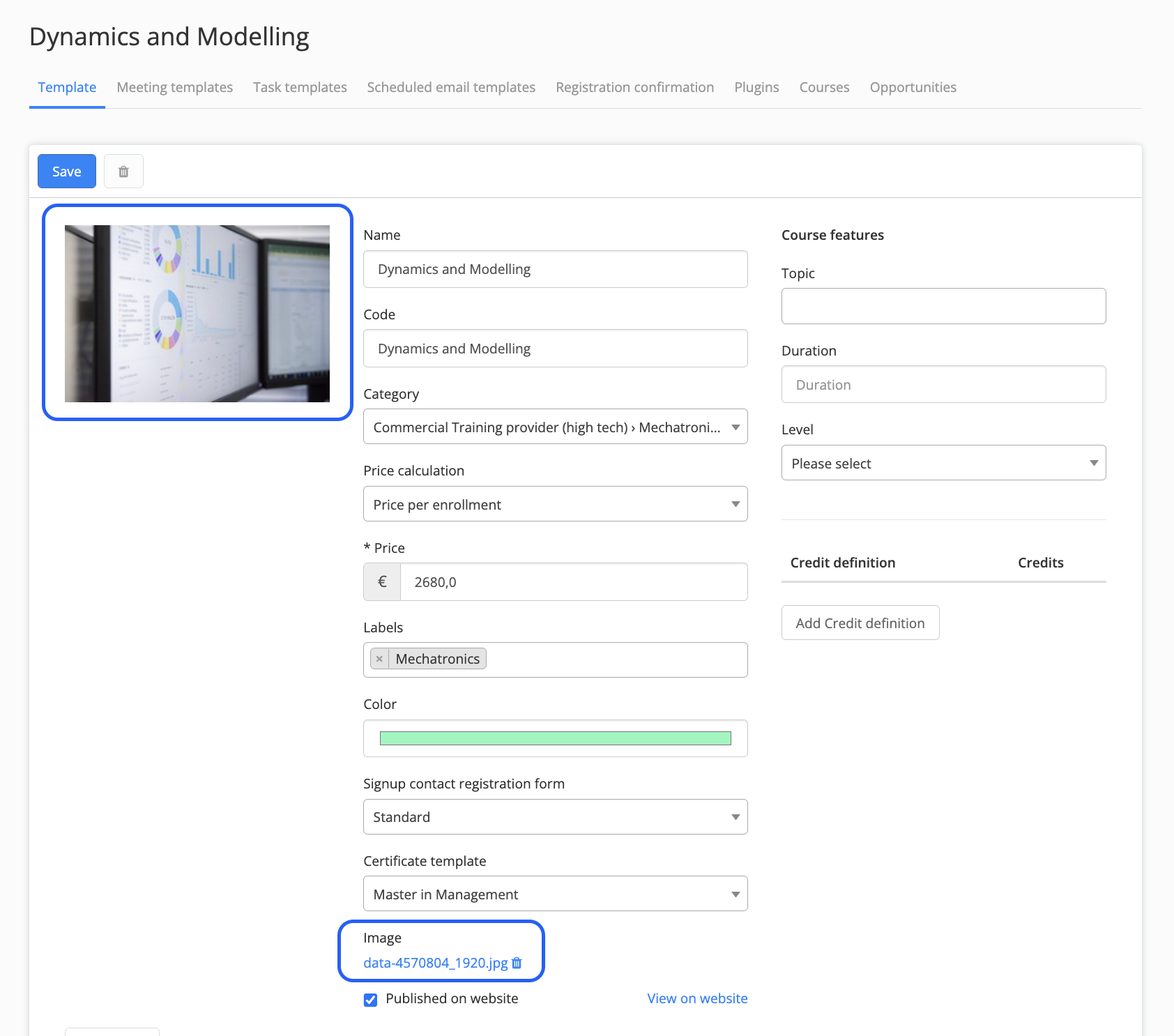Remove the Mechatronics label tag
Screen dimensions: 1174x1036
pos(379,659)
